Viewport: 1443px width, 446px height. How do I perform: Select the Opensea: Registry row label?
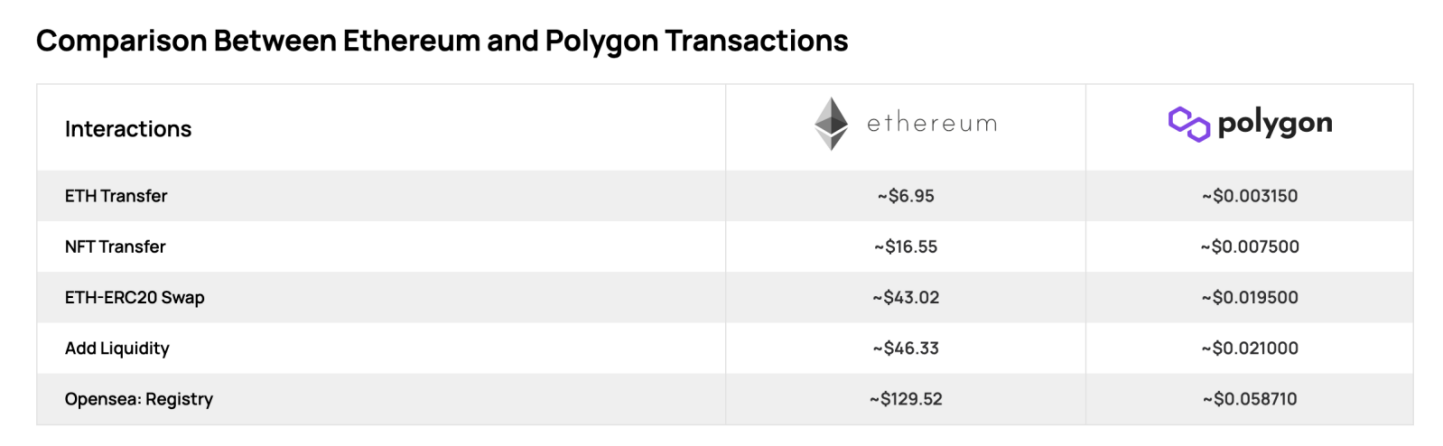tap(139, 400)
